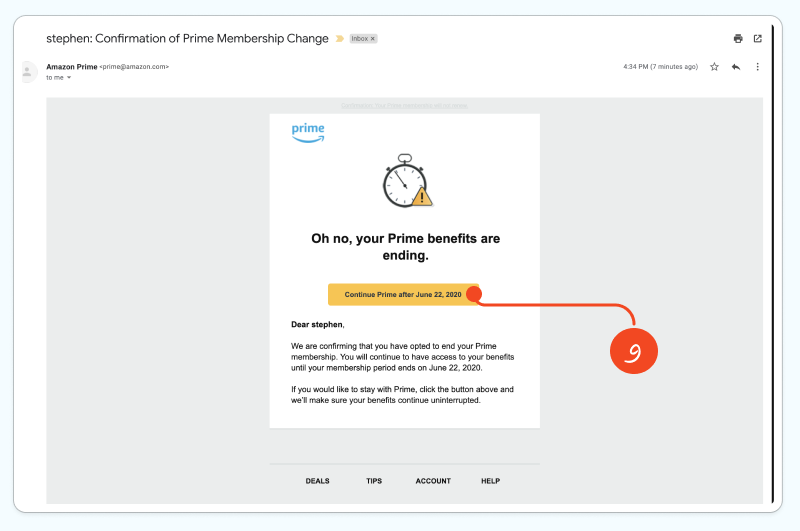Open the ACCOUNT footer link
Image resolution: width=800 pixels, height=531 pixels.
[433, 481]
